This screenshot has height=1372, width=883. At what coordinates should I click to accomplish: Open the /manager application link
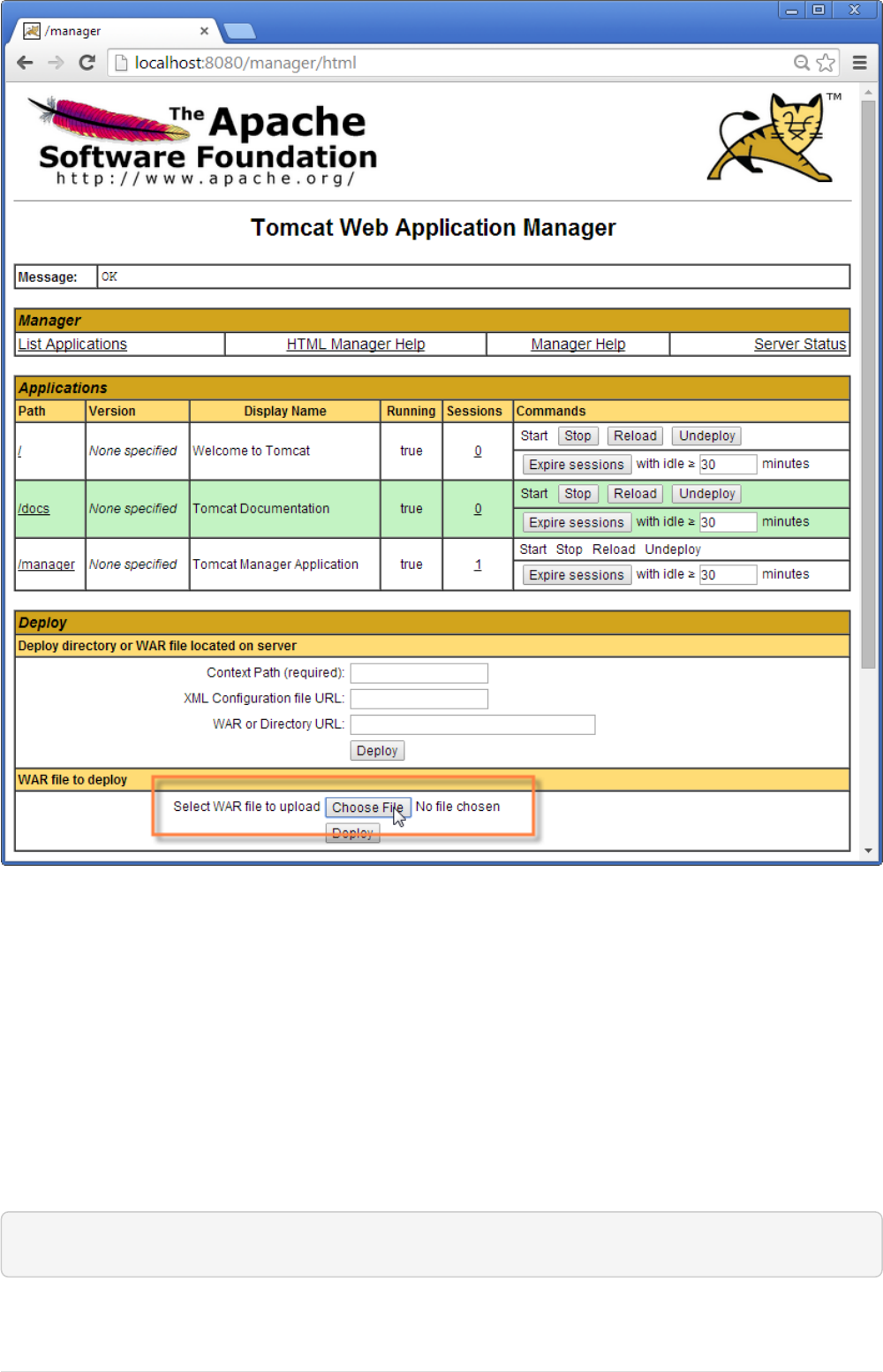click(x=46, y=565)
